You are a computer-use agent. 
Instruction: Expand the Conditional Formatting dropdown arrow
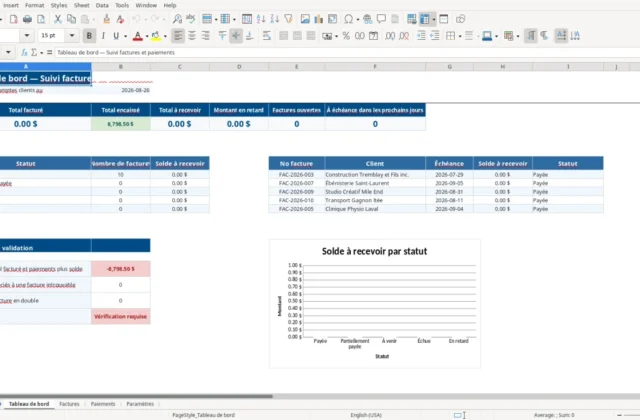(x=518, y=36)
